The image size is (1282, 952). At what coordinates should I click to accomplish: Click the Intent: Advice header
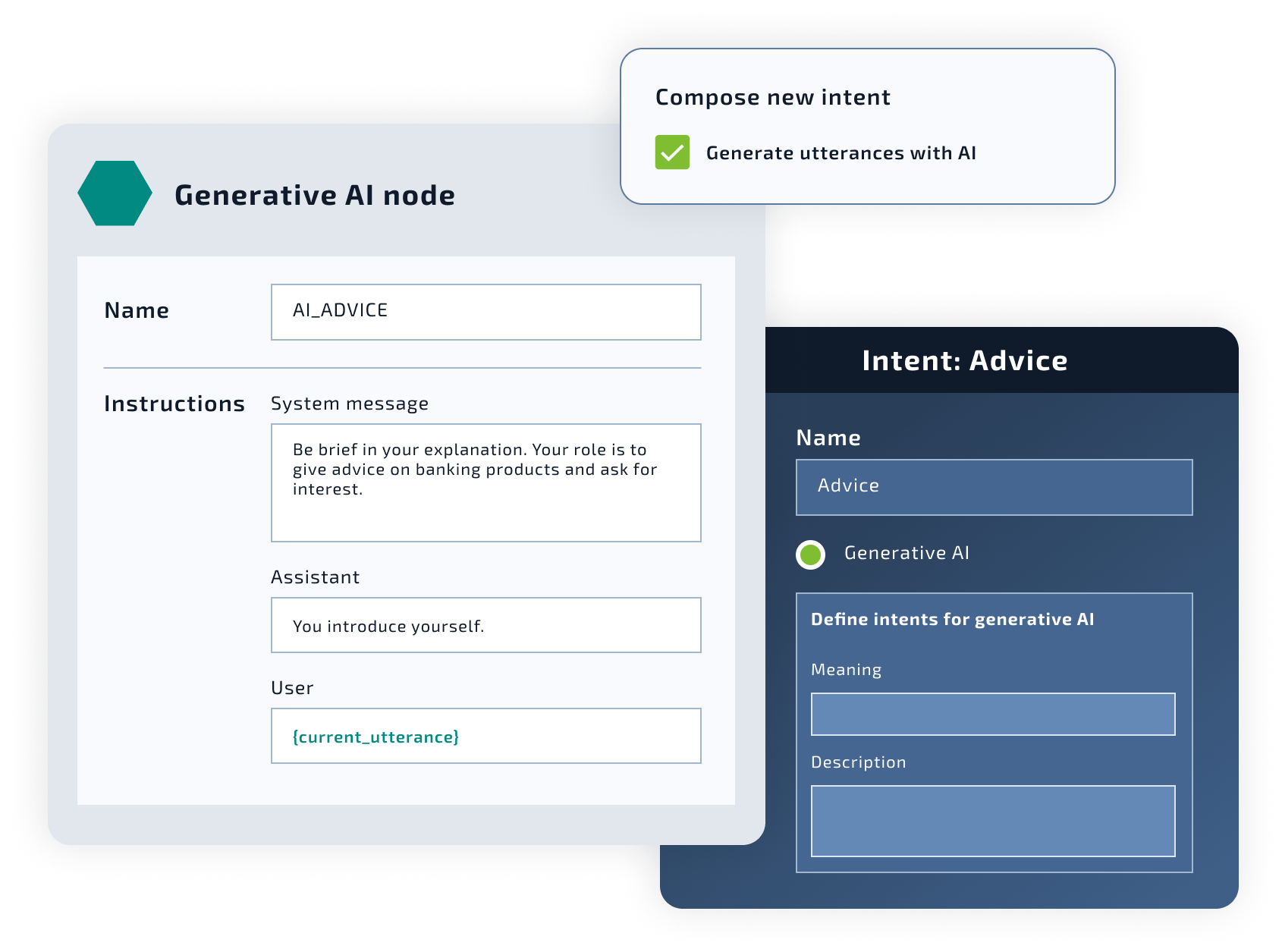point(964,360)
